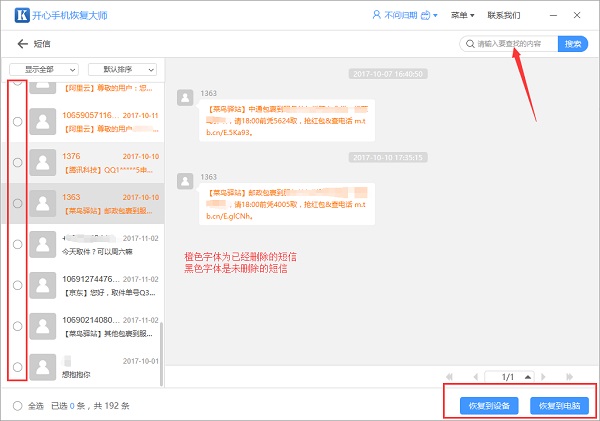The image size is (600, 421).
Task: Open the 默认排序 sorting dropdown
Action: [x=122, y=70]
